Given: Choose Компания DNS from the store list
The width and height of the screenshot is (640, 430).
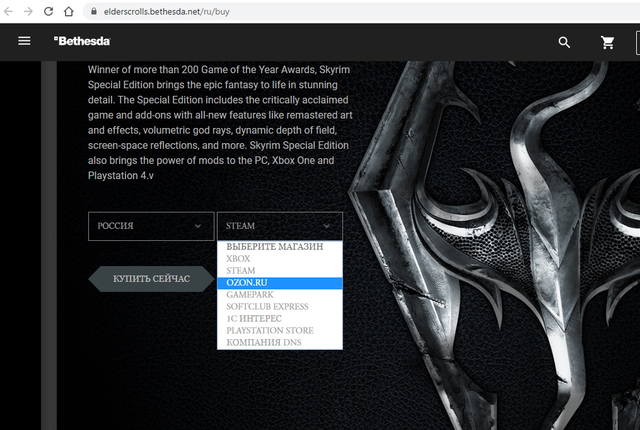Looking at the screenshot, I should click(280, 342).
